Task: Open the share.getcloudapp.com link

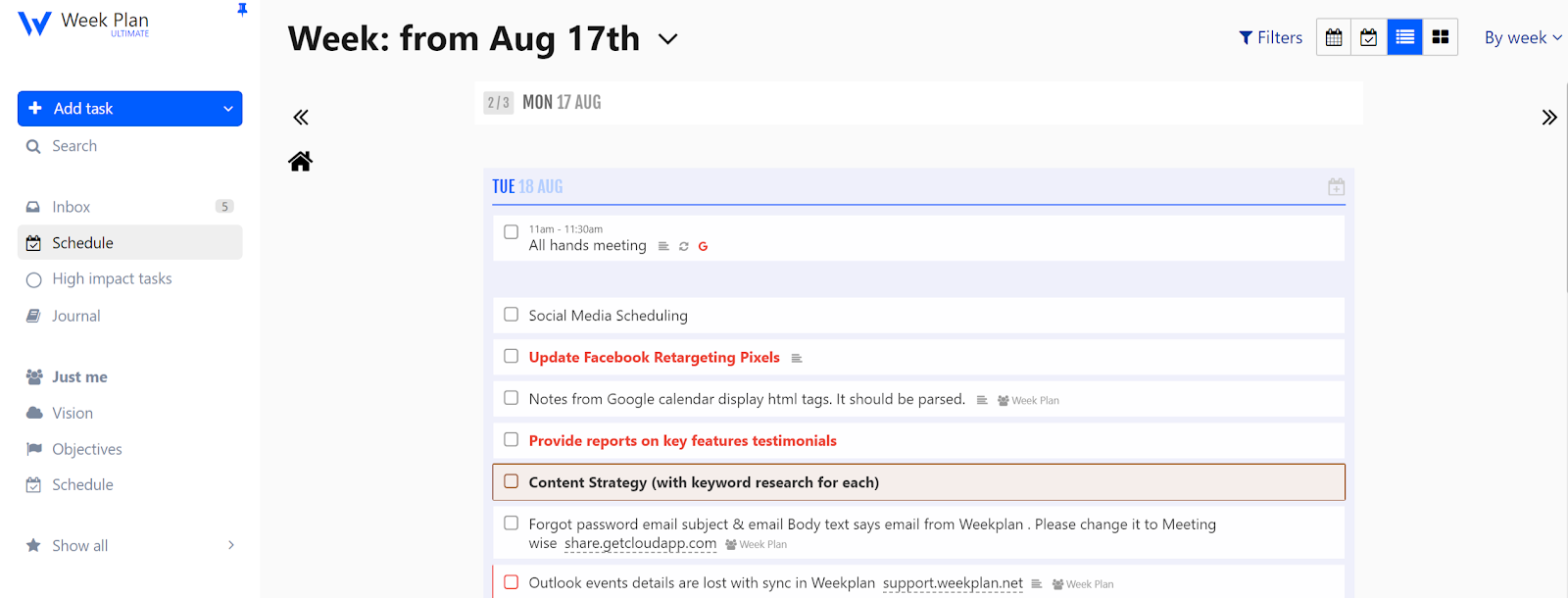Action: pos(640,544)
